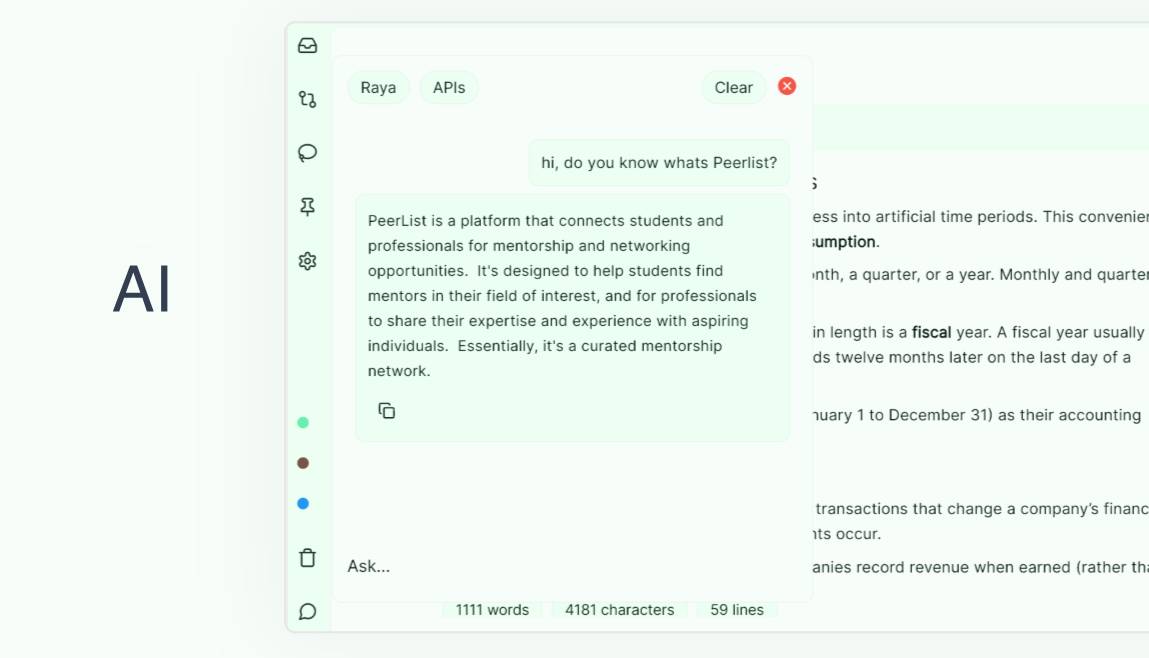Click the 1111 words counter

pyautogui.click(x=492, y=610)
